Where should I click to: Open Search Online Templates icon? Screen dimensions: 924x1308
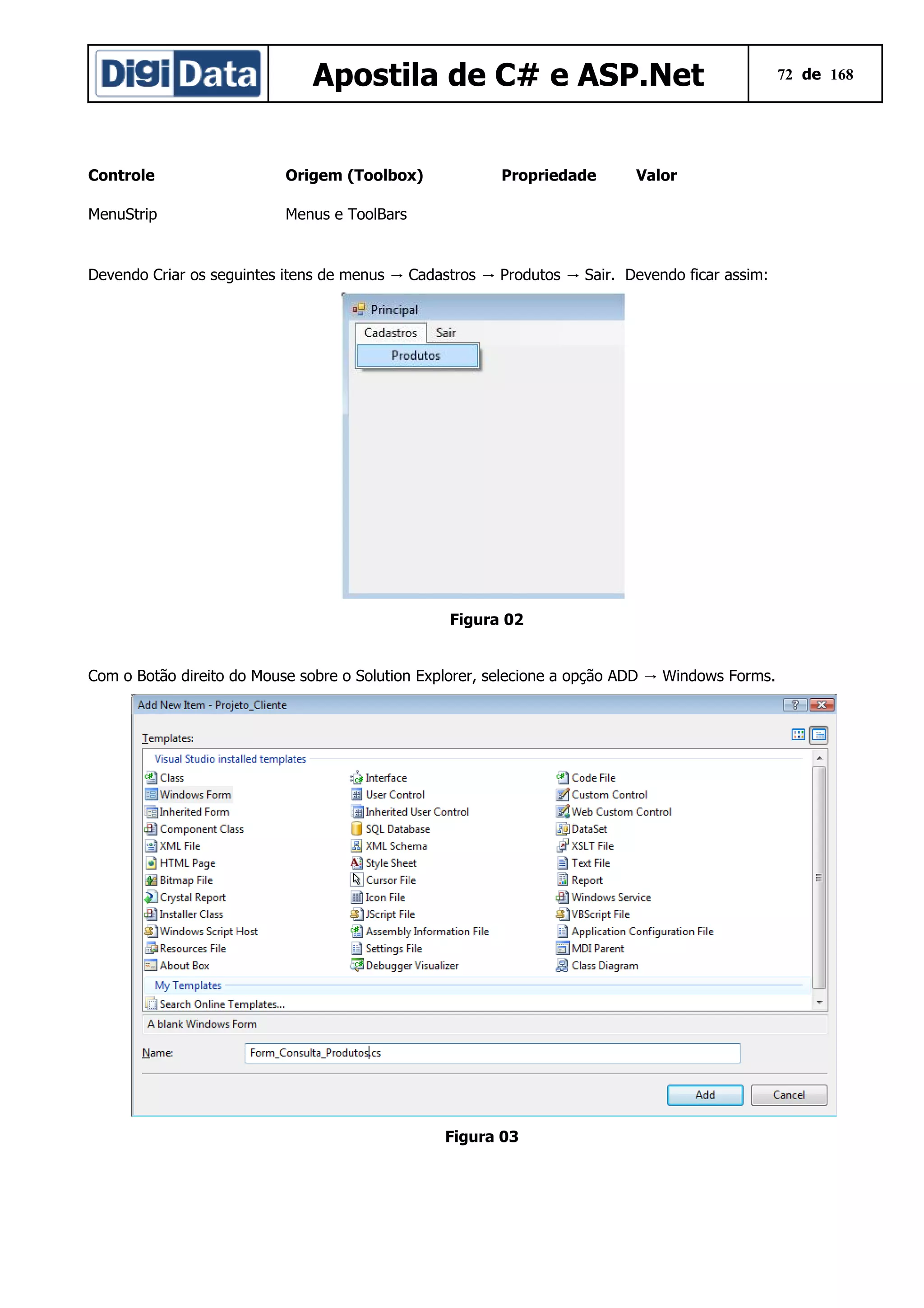coord(151,1003)
